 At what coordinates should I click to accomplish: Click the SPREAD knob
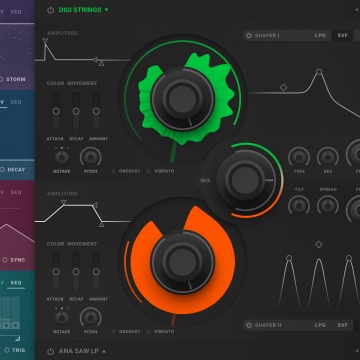pos(328,205)
